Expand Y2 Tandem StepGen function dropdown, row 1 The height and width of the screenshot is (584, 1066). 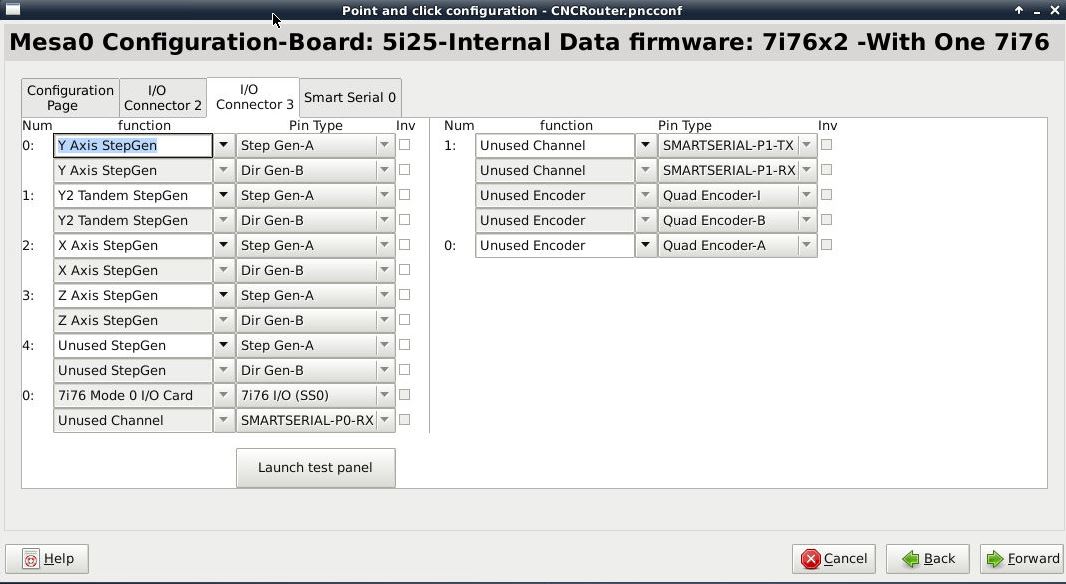tap(224, 196)
